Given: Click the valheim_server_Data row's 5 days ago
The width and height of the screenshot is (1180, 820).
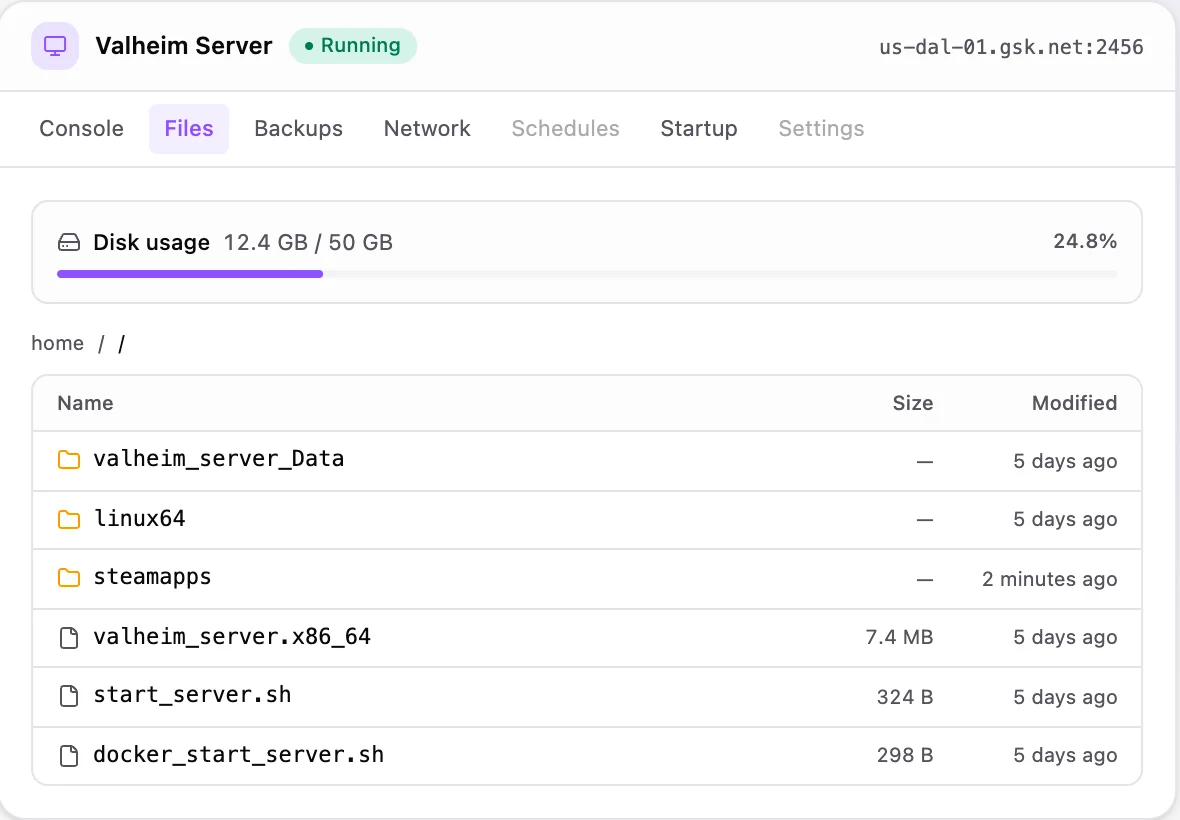Looking at the screenshot, I should [1066, 461].
